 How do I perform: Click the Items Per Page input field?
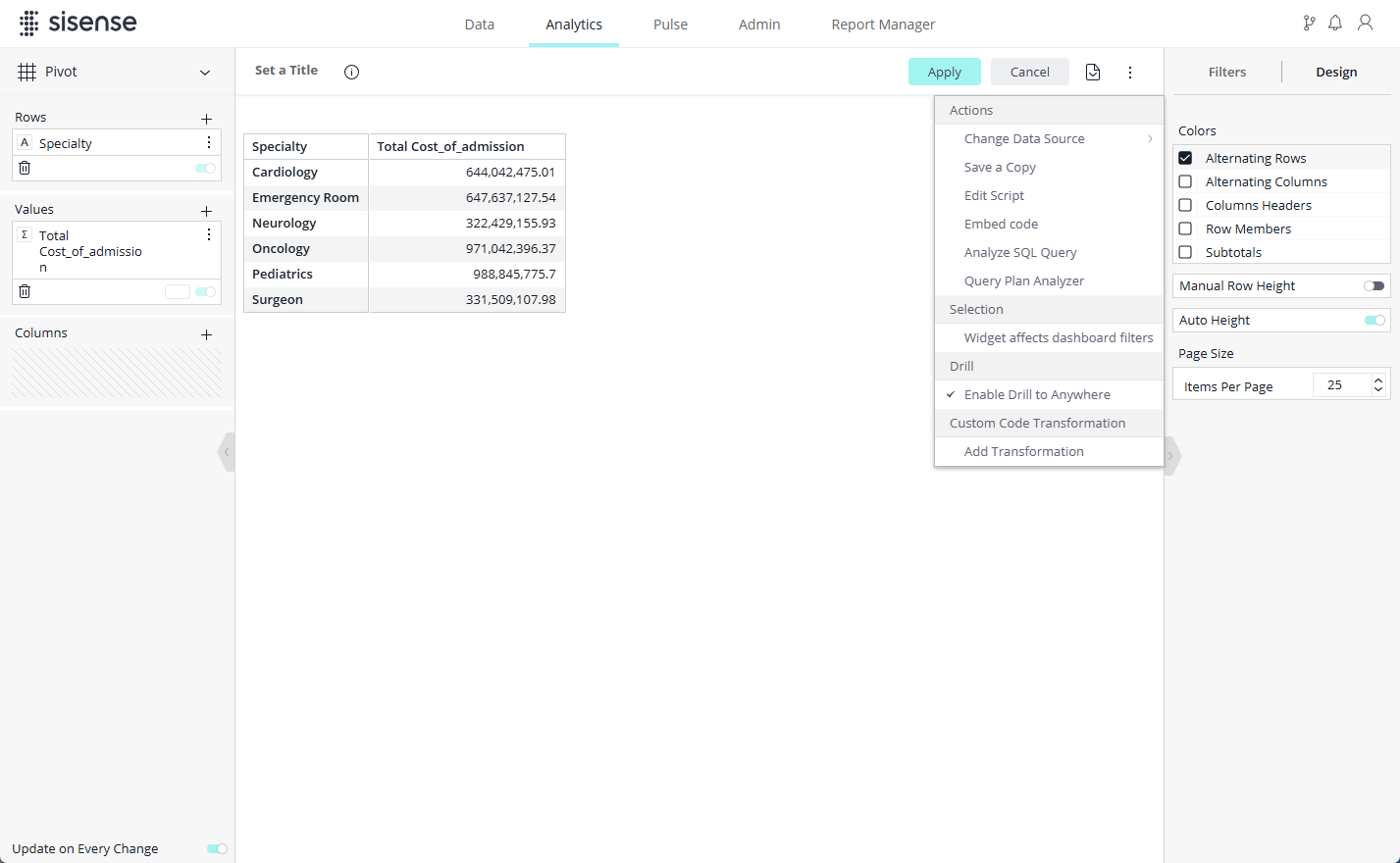click(1339, 385)
